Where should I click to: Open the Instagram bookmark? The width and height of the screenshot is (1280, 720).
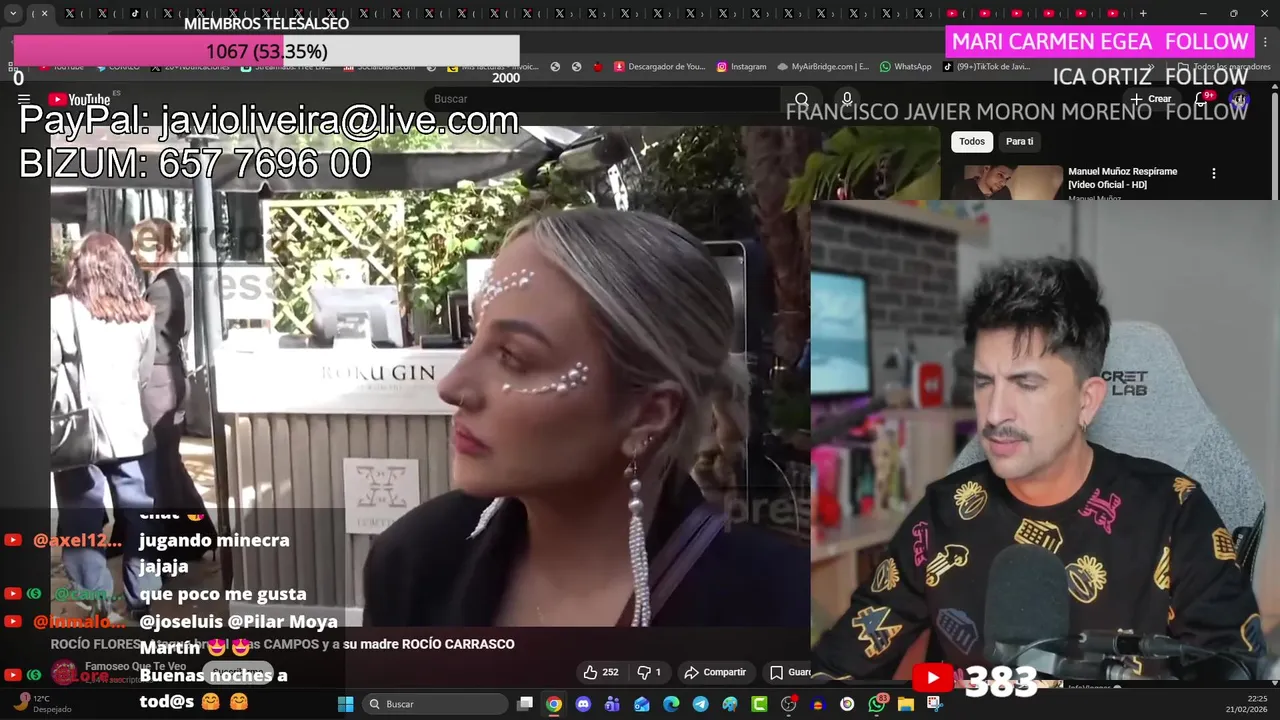(x=741, y=67)
